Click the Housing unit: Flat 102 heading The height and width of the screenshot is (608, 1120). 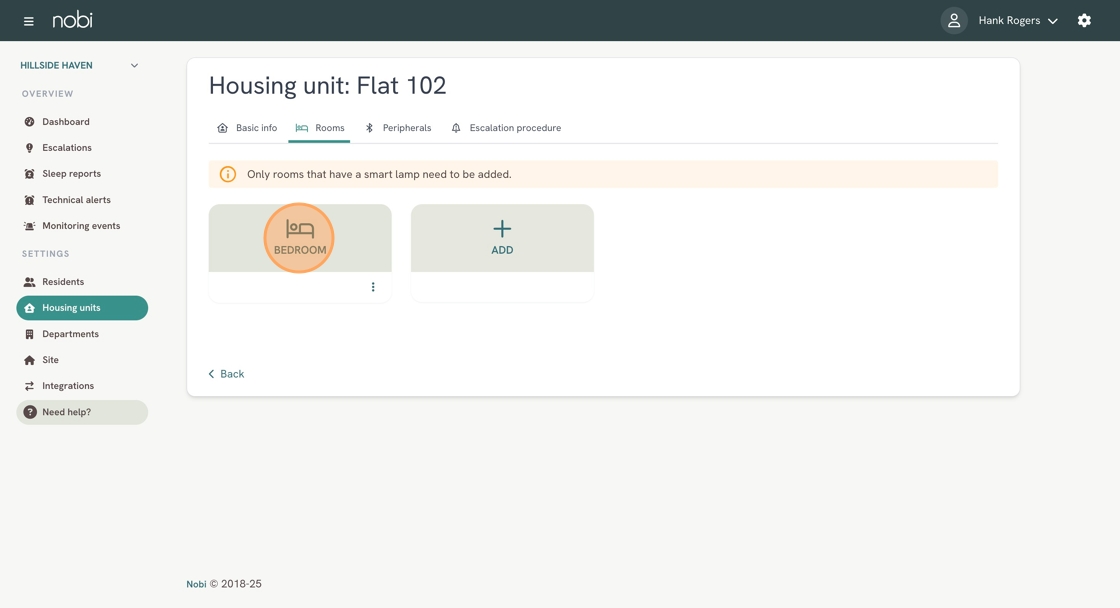(x=327, y=86)
